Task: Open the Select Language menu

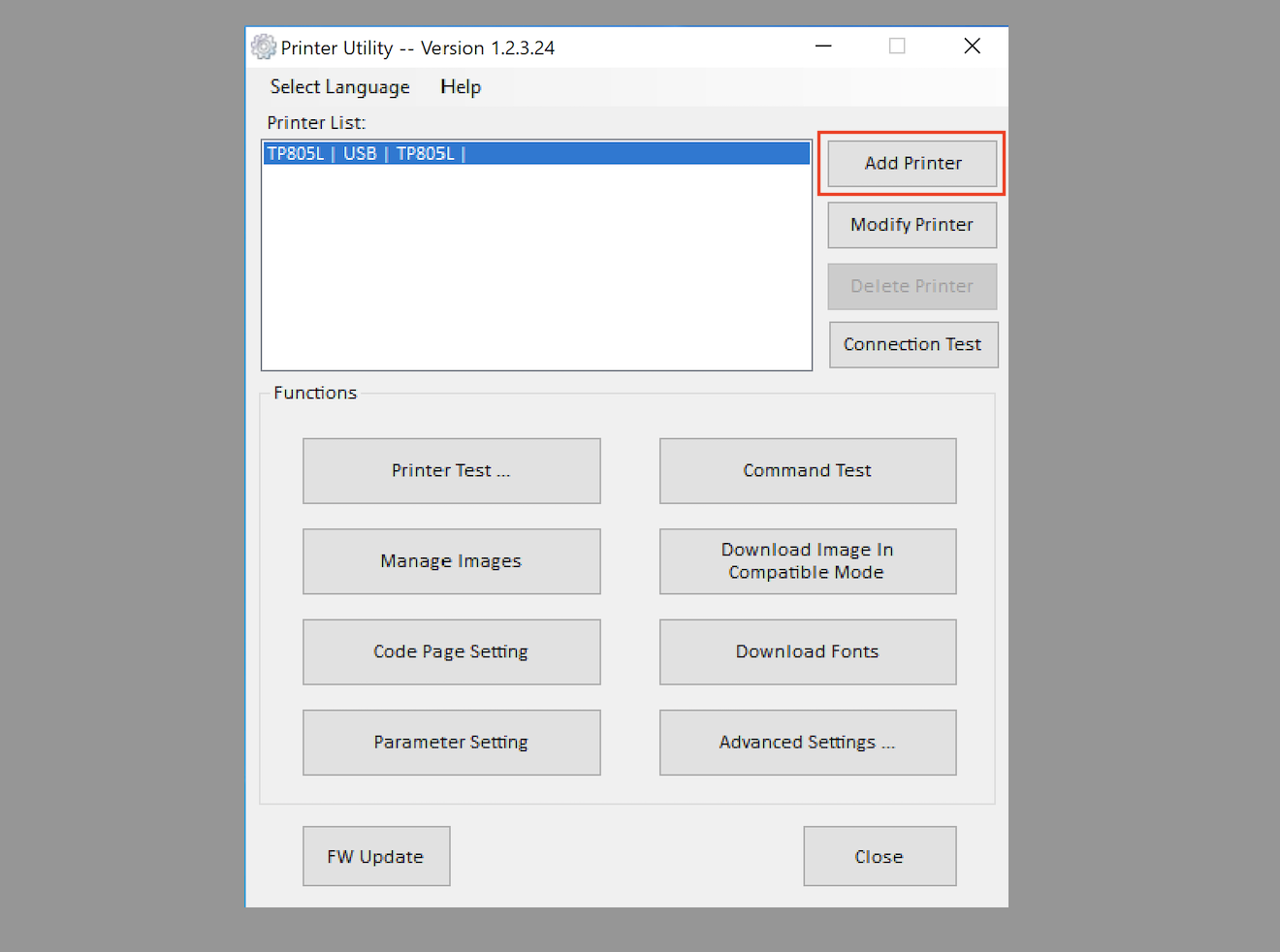Action: pos(339,87)
